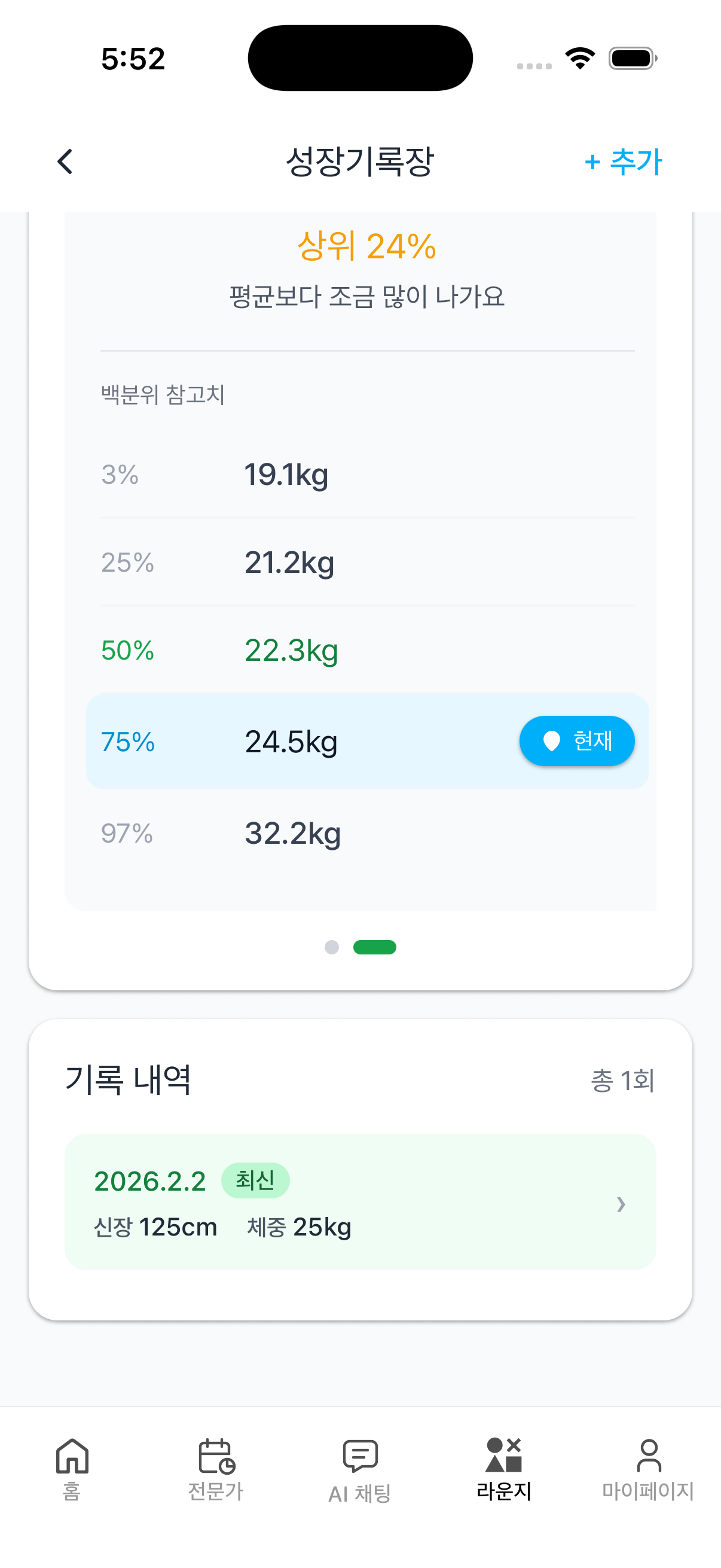
Task: Tap the 현재 location marker badge
Action: (576, 741)
